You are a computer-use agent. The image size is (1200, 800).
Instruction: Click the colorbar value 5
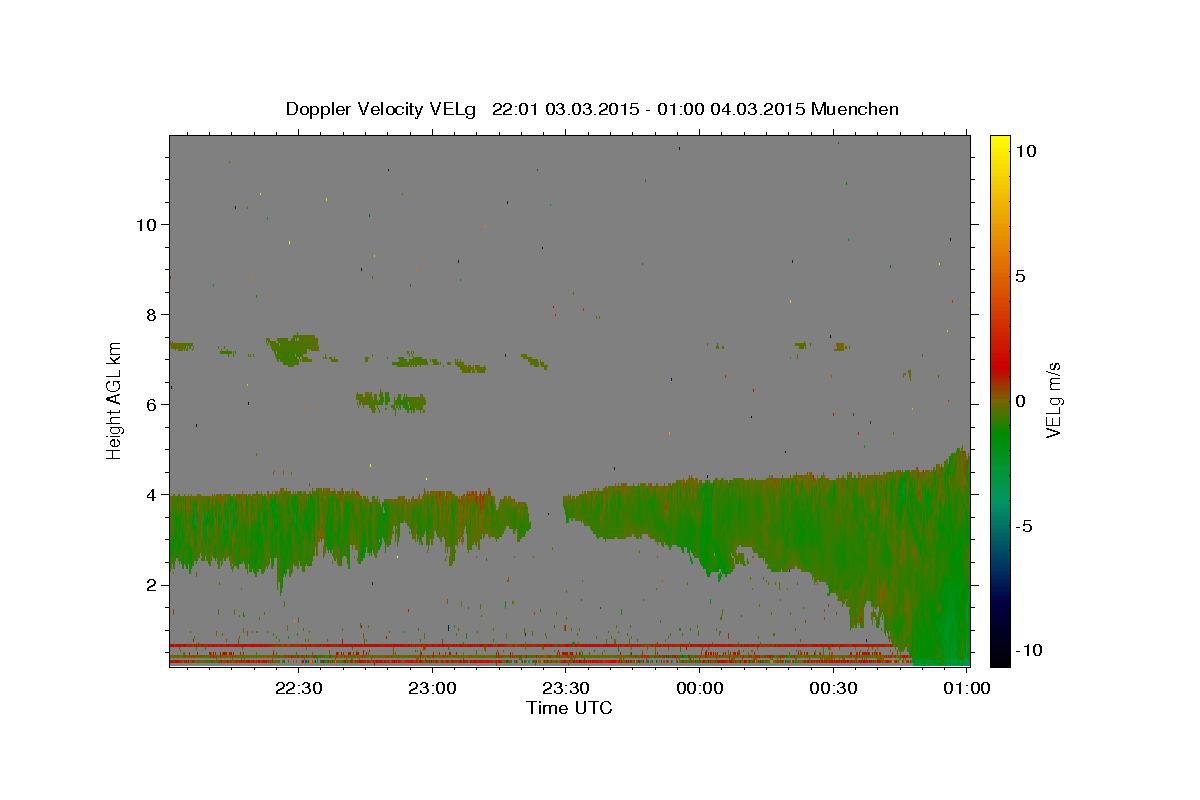(1020, 276)
